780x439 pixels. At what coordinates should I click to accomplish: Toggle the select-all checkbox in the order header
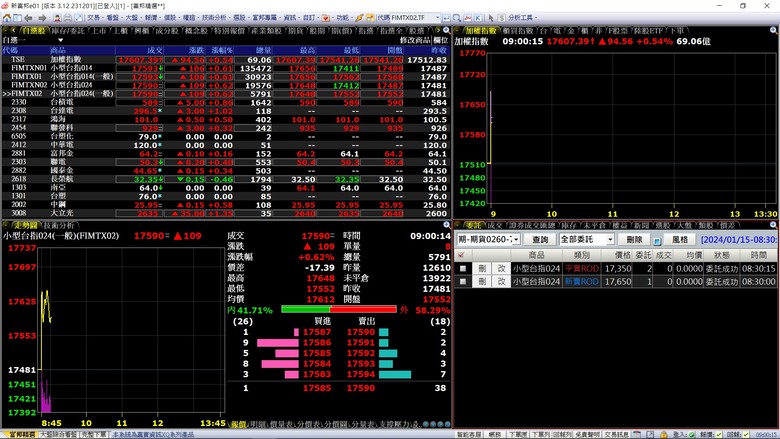point(461,255)
